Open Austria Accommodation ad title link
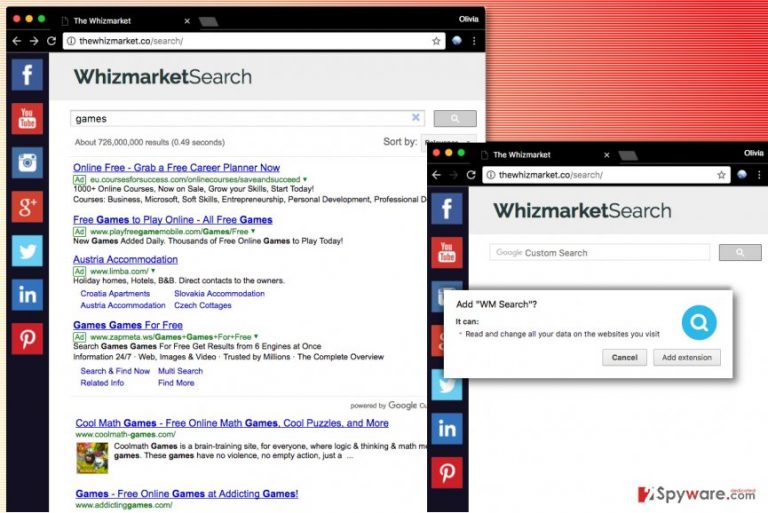Screen dimensions: 768x513 (x=125, y=259)
